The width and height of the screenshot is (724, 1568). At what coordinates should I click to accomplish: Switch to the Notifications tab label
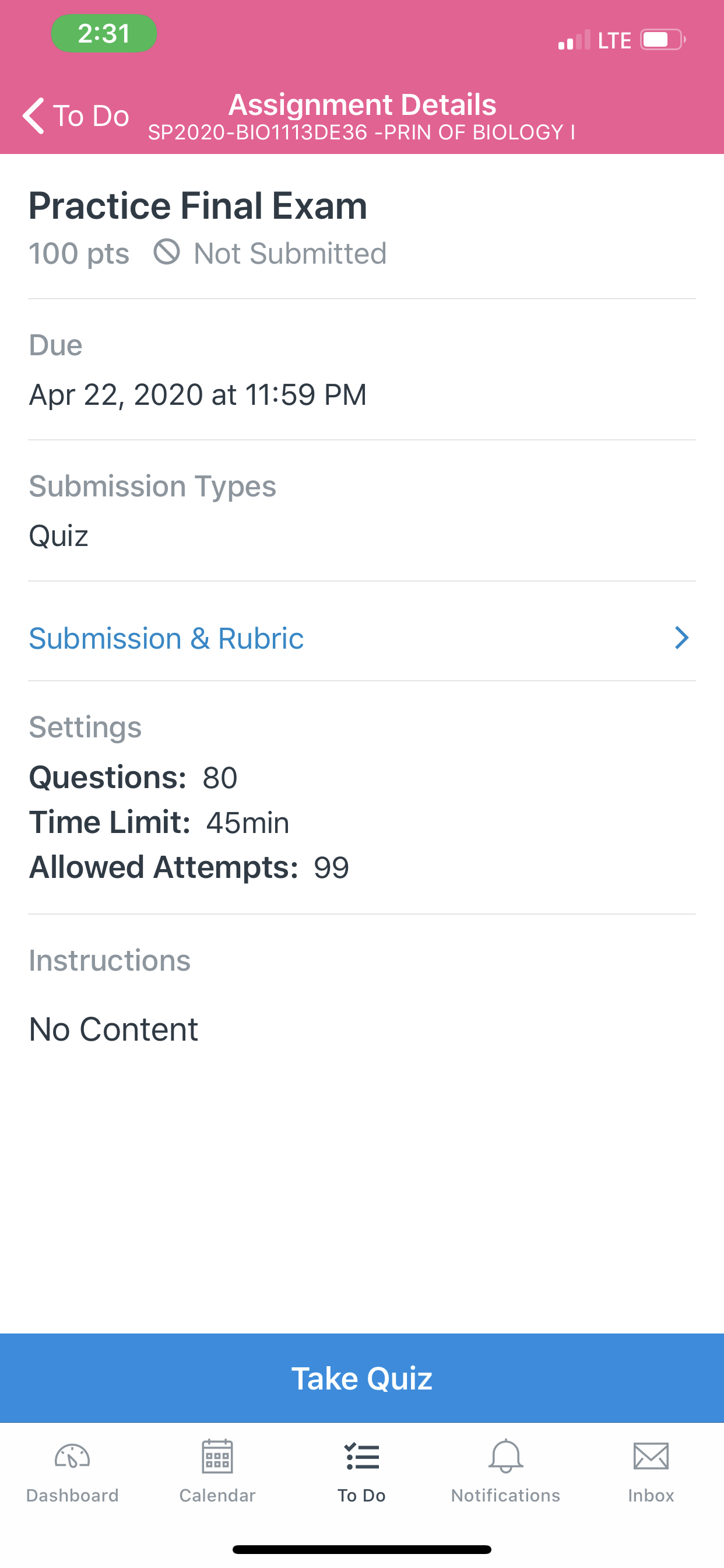pos(505,1495)
